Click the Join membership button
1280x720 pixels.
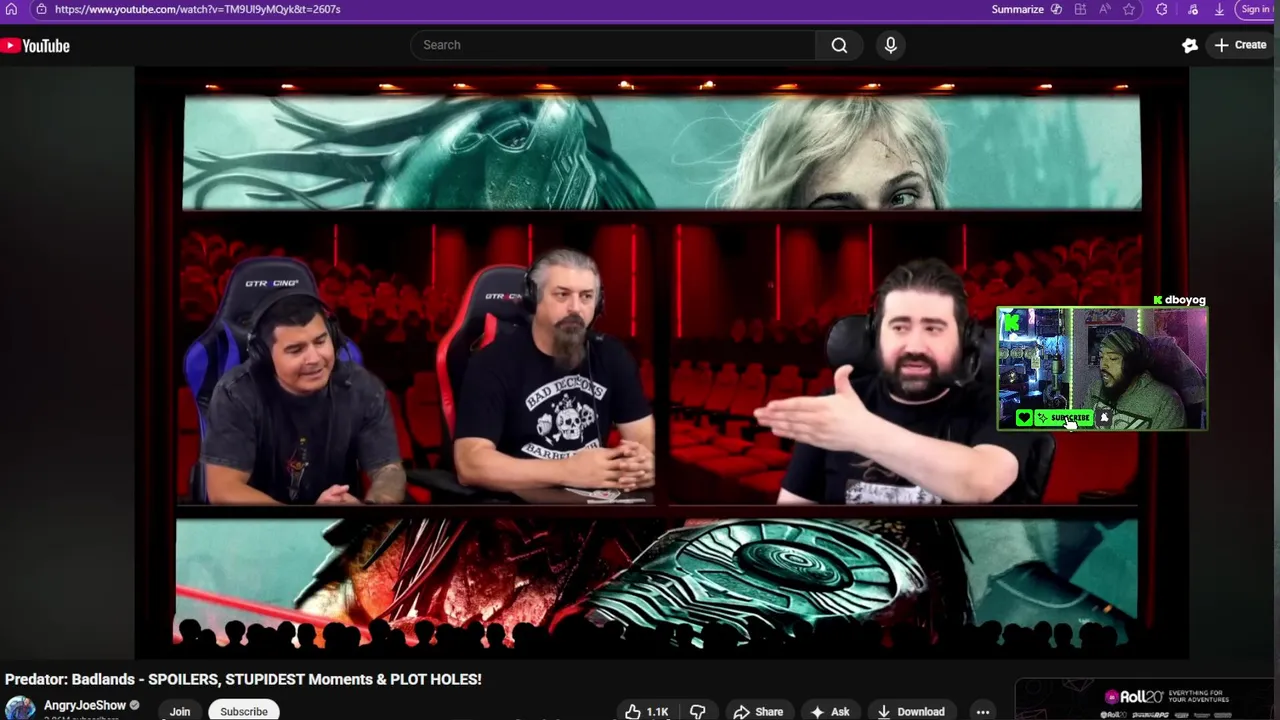(x=180, y=711)
